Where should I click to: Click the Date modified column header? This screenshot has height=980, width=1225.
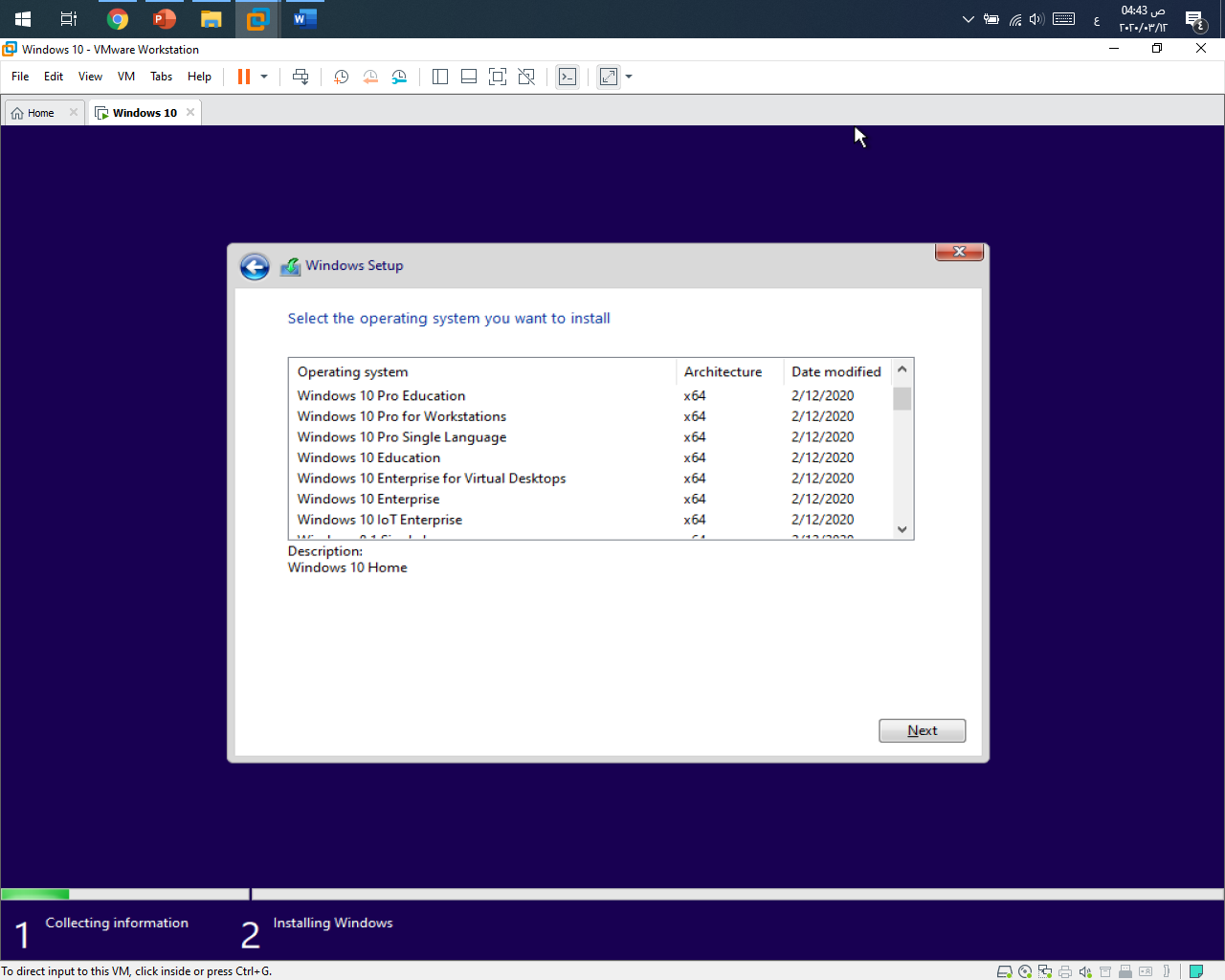(x=837, y=371)
